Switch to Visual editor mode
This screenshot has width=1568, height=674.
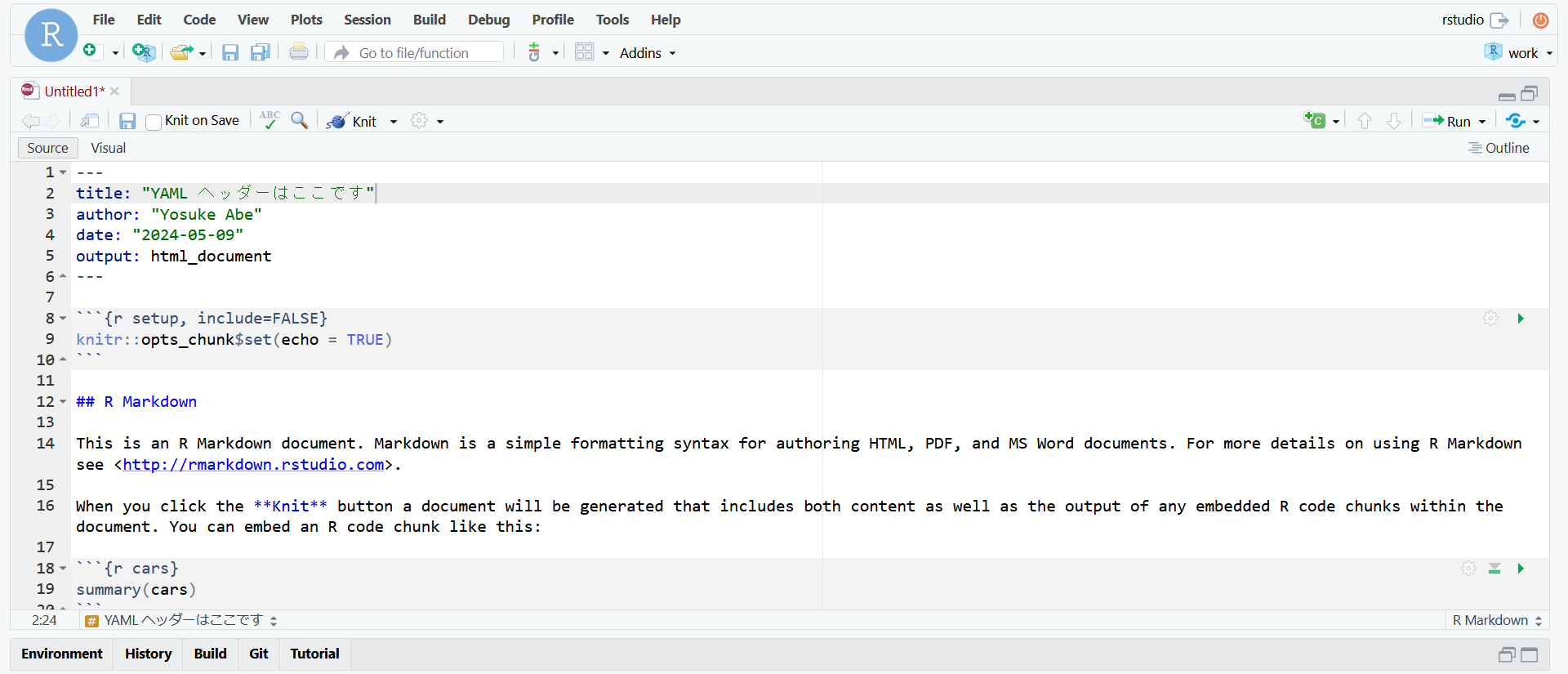tap(108, 148)
